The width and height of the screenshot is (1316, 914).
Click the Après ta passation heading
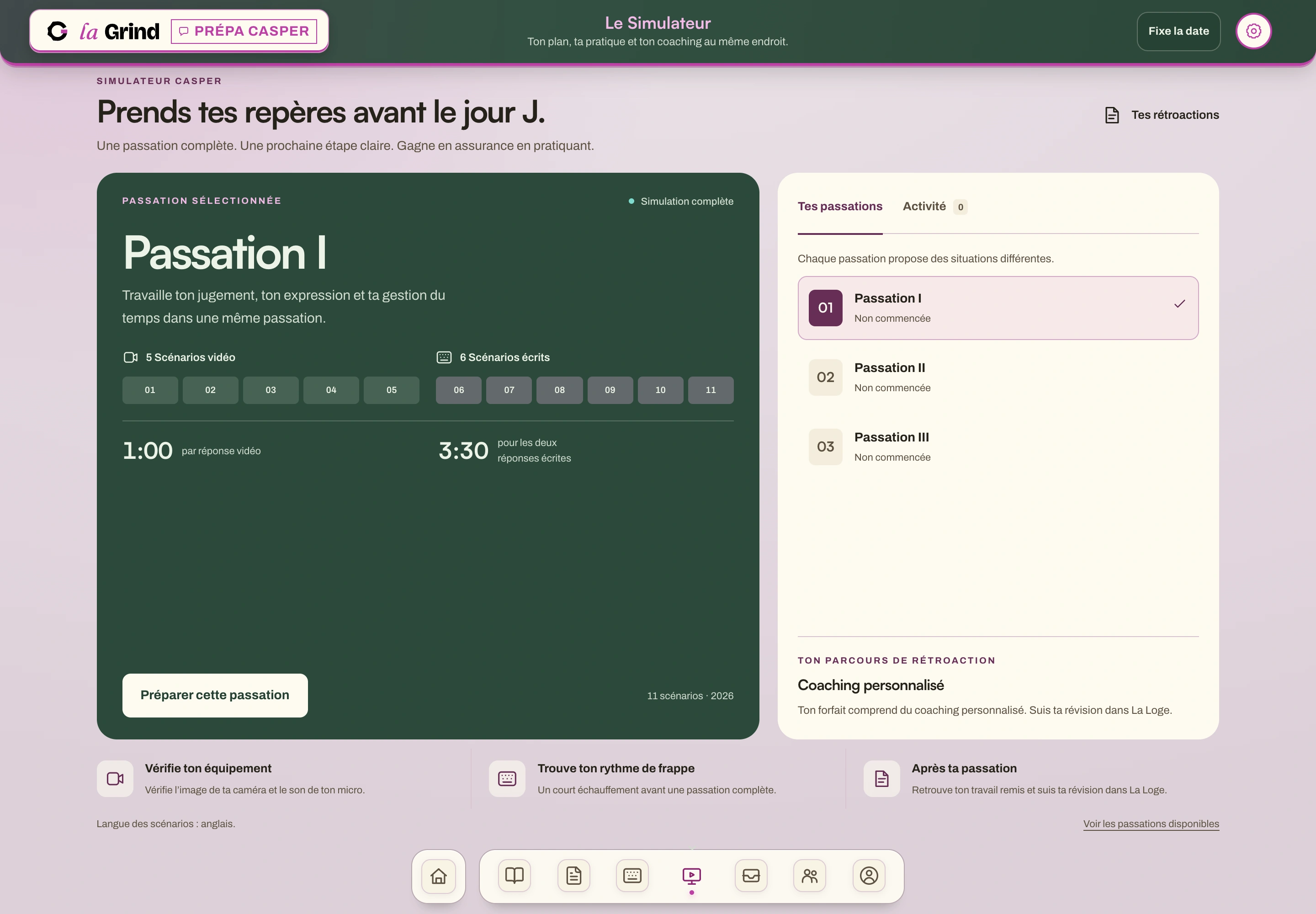(x=964, y=769)
